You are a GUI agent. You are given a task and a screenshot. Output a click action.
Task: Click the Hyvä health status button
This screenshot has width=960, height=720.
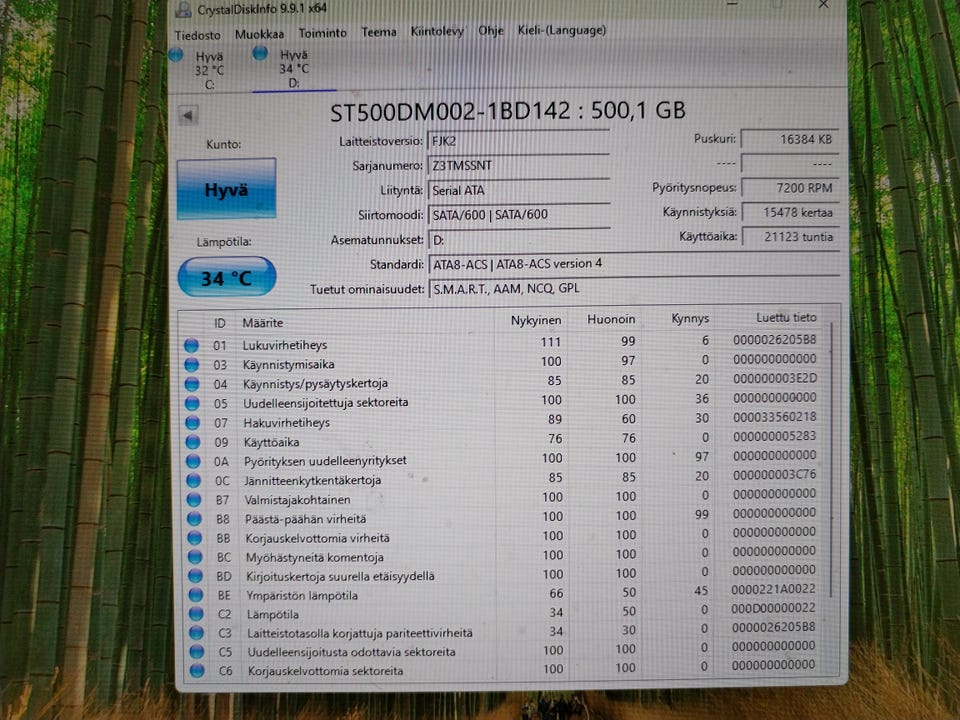click(227, 189)
